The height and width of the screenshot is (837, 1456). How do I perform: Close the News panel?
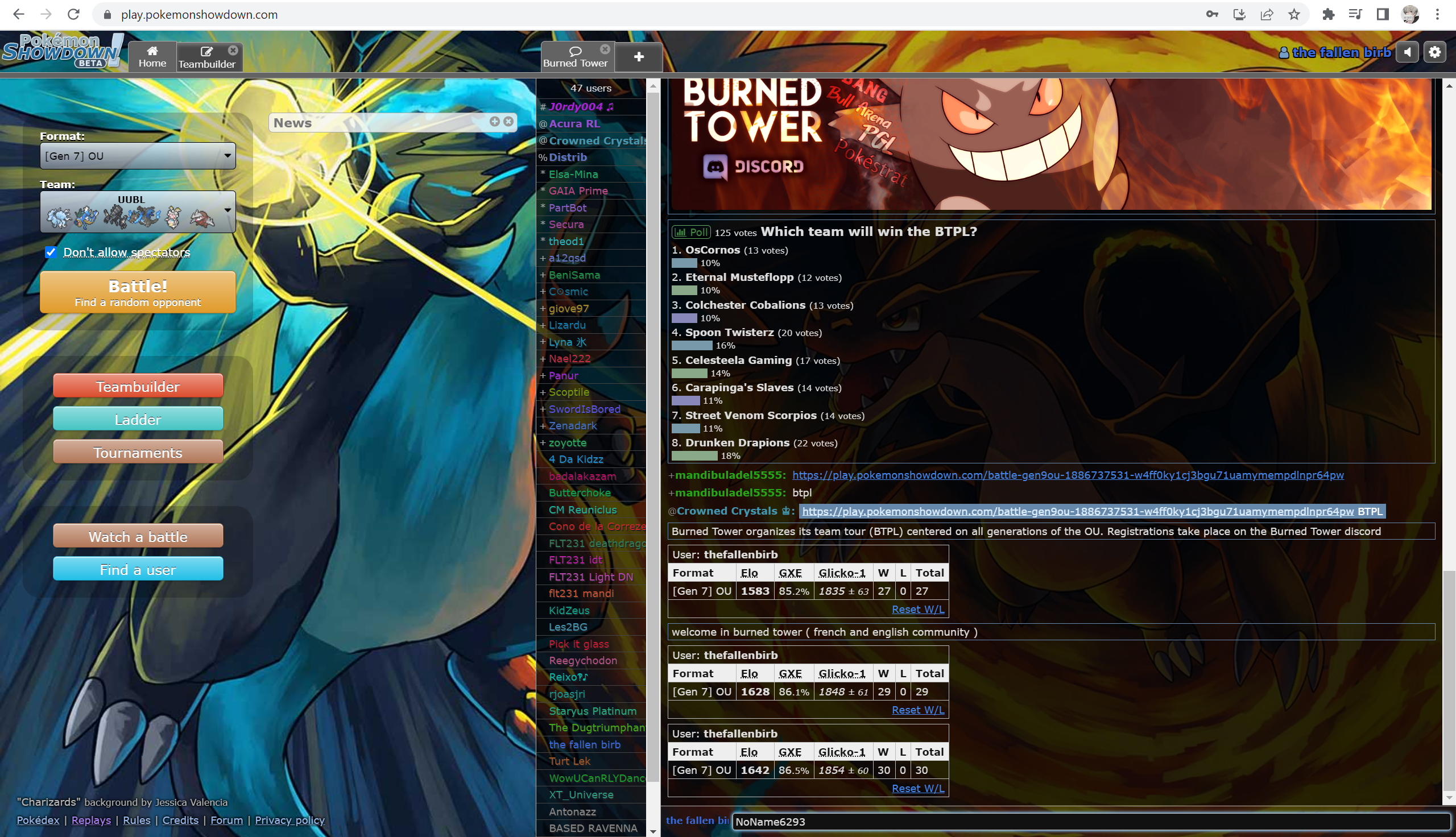508,122
